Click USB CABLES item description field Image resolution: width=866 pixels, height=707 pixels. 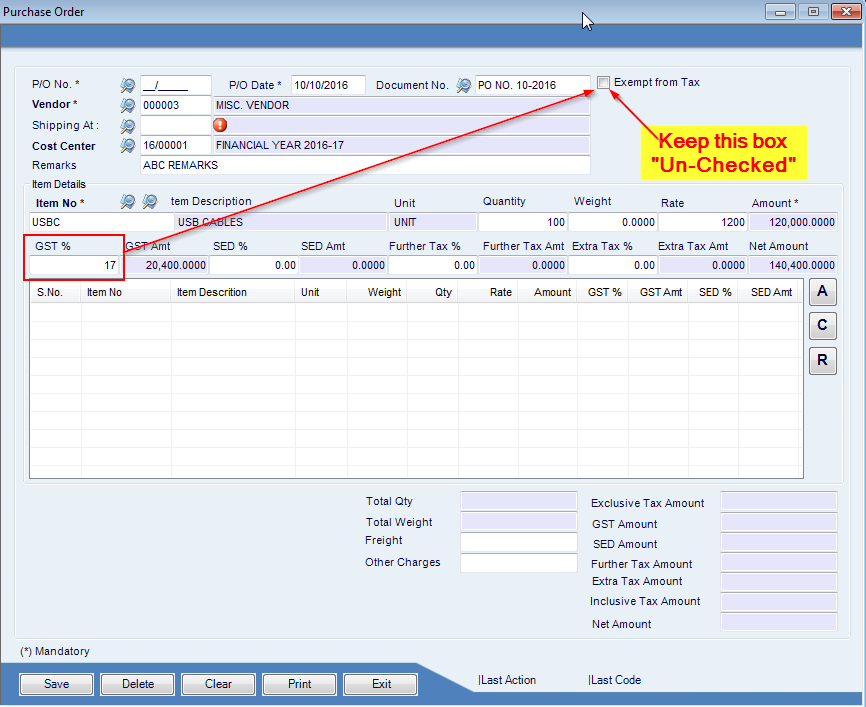pos(281,222)
